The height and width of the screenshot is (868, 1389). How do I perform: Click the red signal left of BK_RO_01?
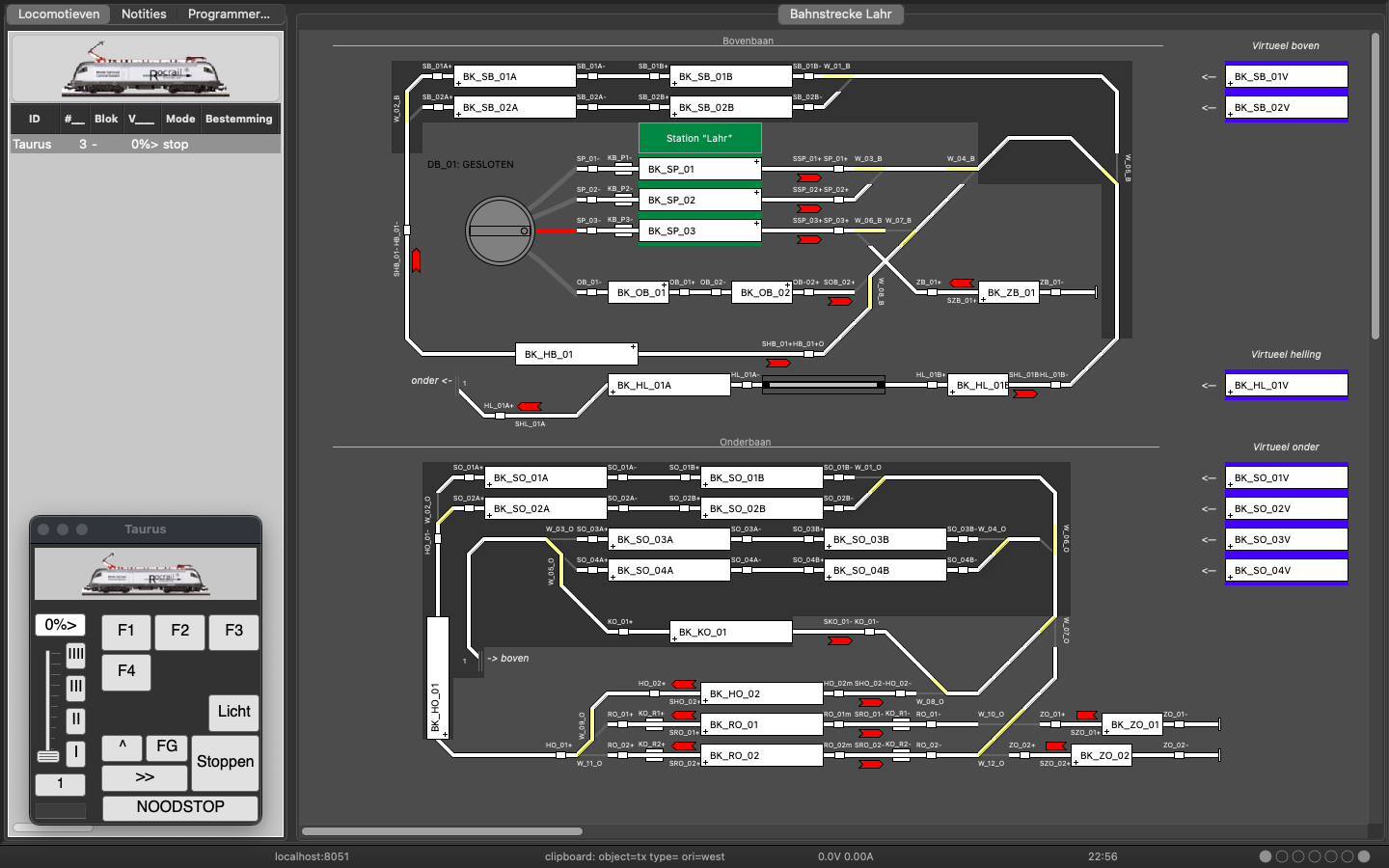tap(684, 715)
